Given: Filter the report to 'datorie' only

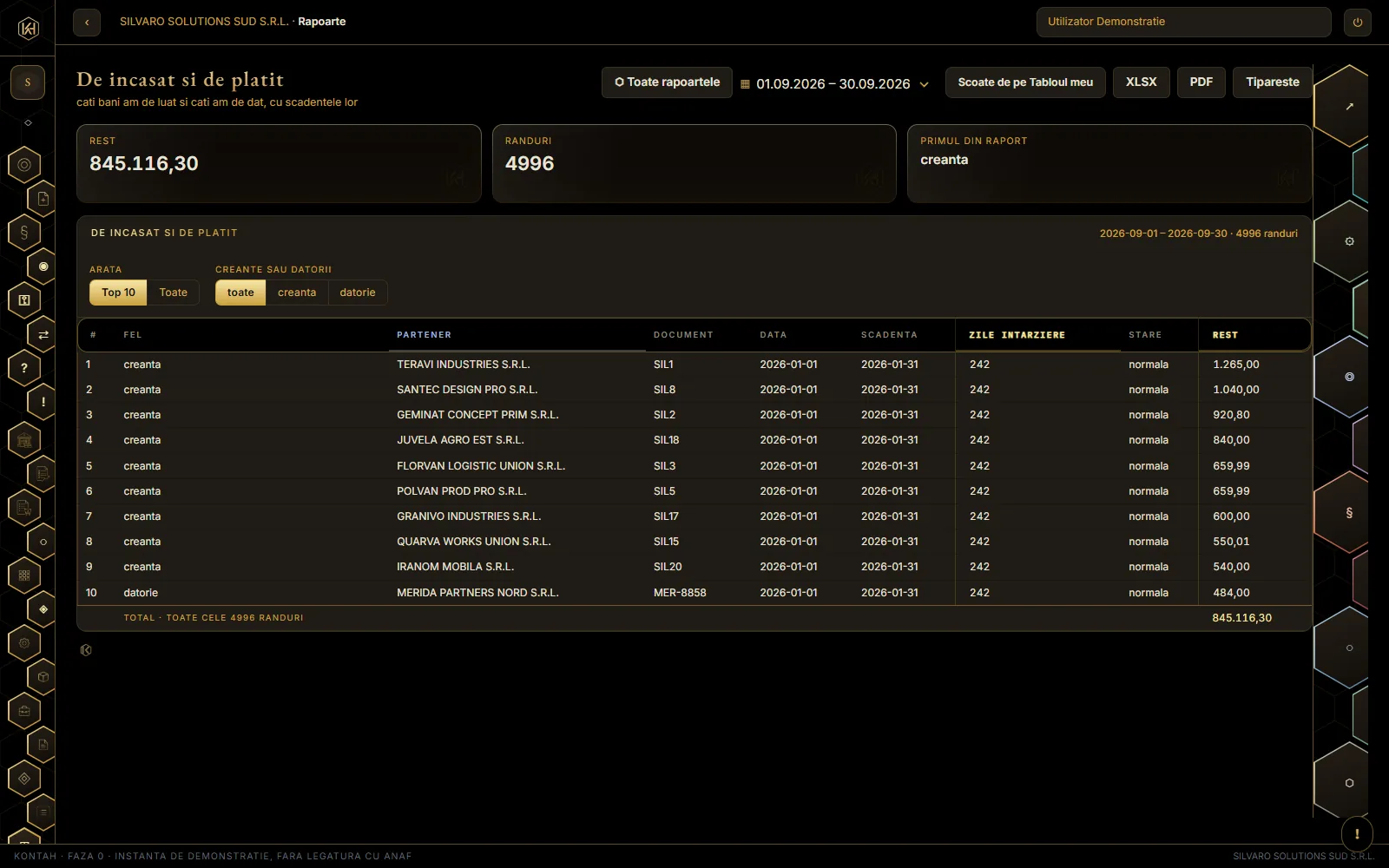Looking at the screenshot, I should pyautogui.click(x=358, y=293).
